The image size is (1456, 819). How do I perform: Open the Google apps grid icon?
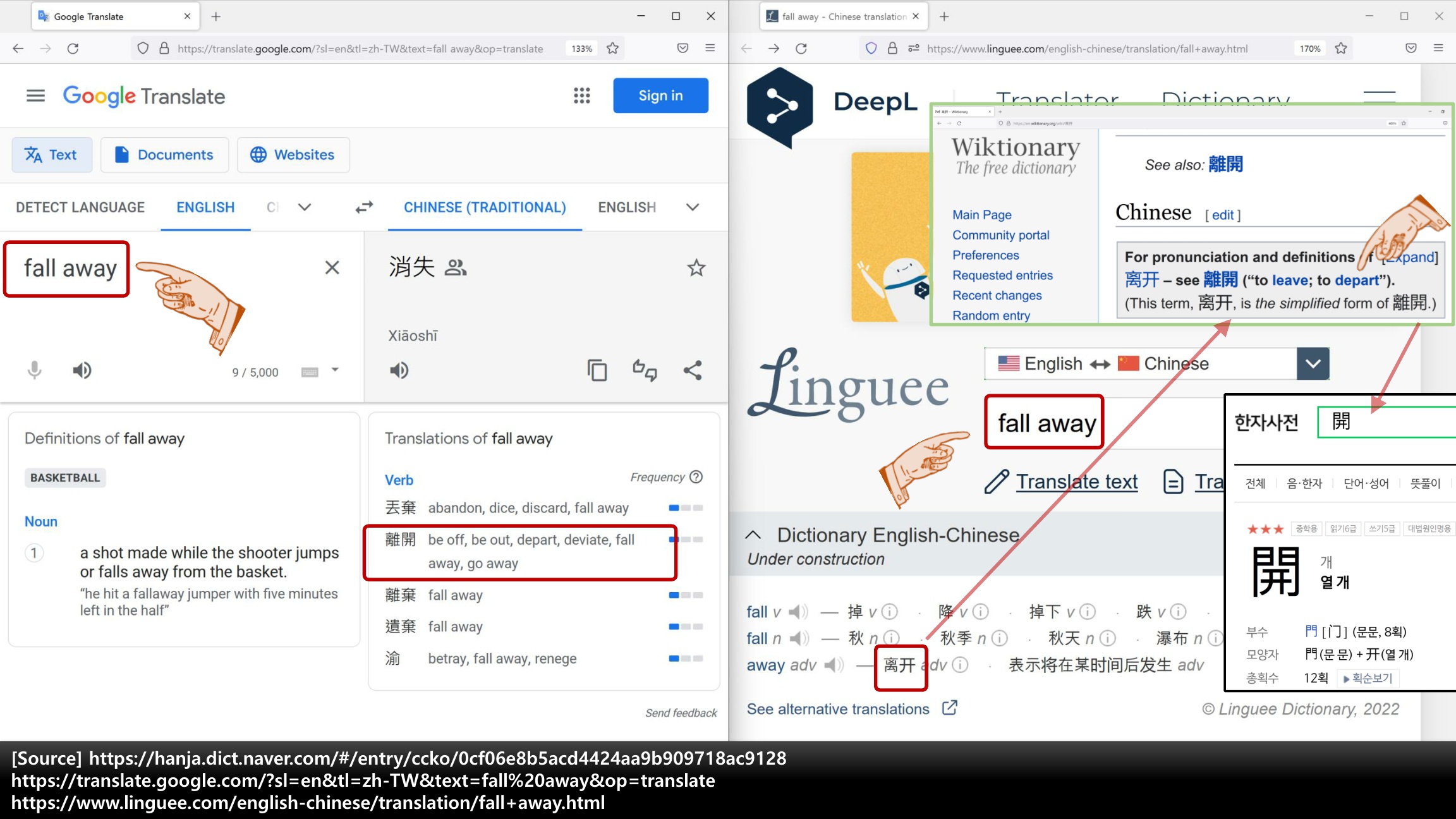581,95
